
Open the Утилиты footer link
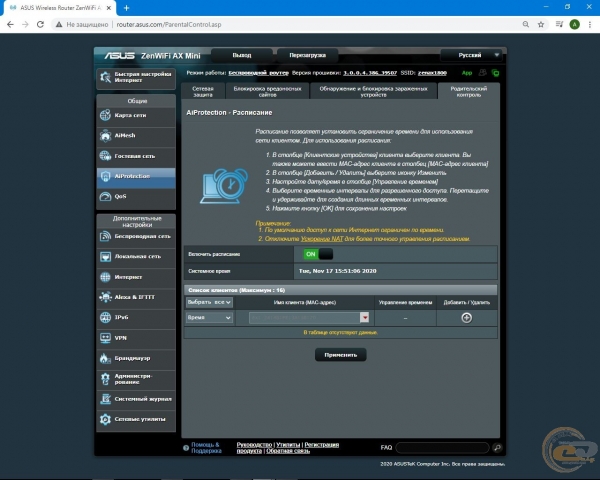(288, 445)
